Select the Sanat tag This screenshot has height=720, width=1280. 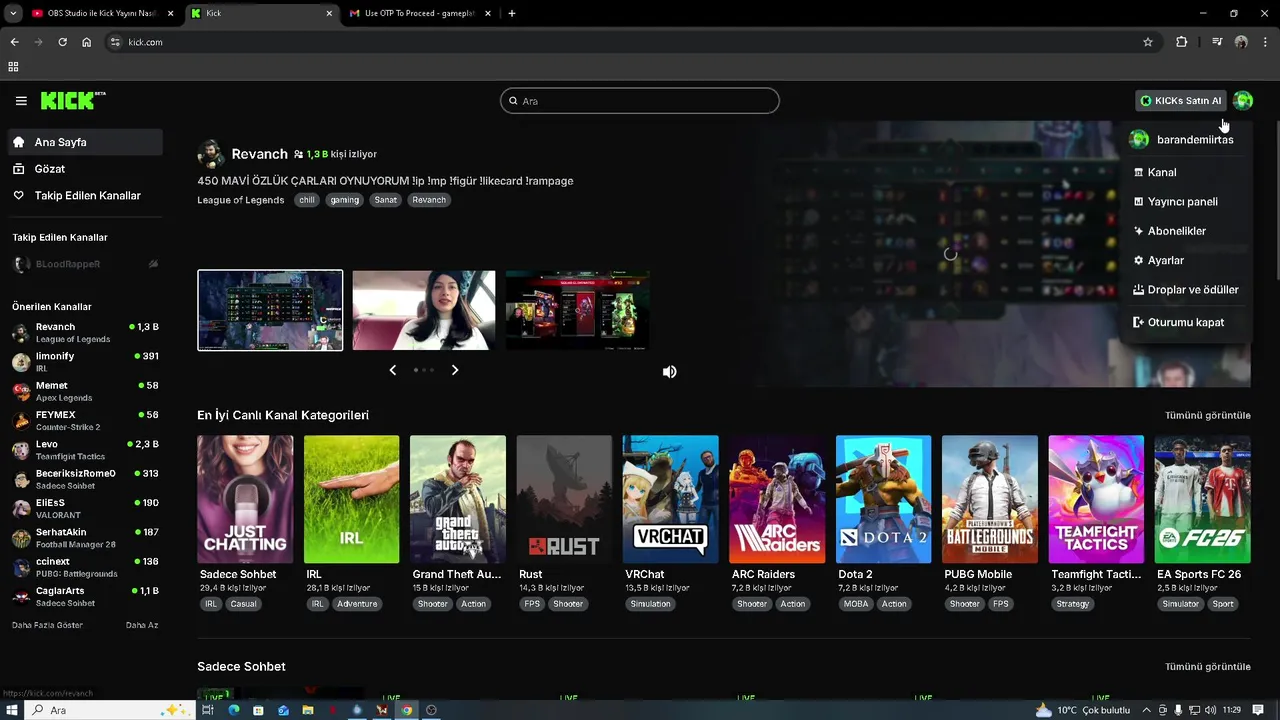[x=385, y=200]
